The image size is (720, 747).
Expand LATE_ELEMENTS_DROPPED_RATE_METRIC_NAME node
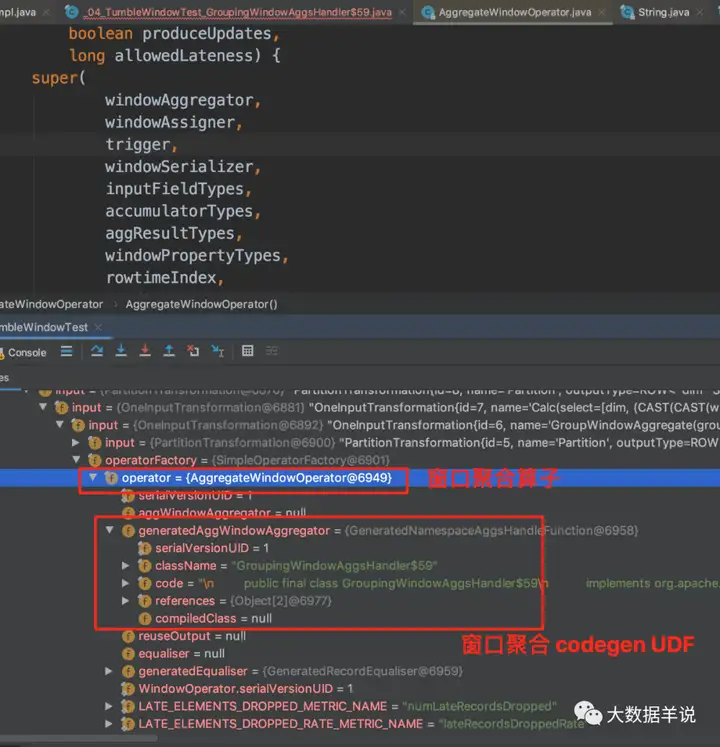[x=109, y=724]
